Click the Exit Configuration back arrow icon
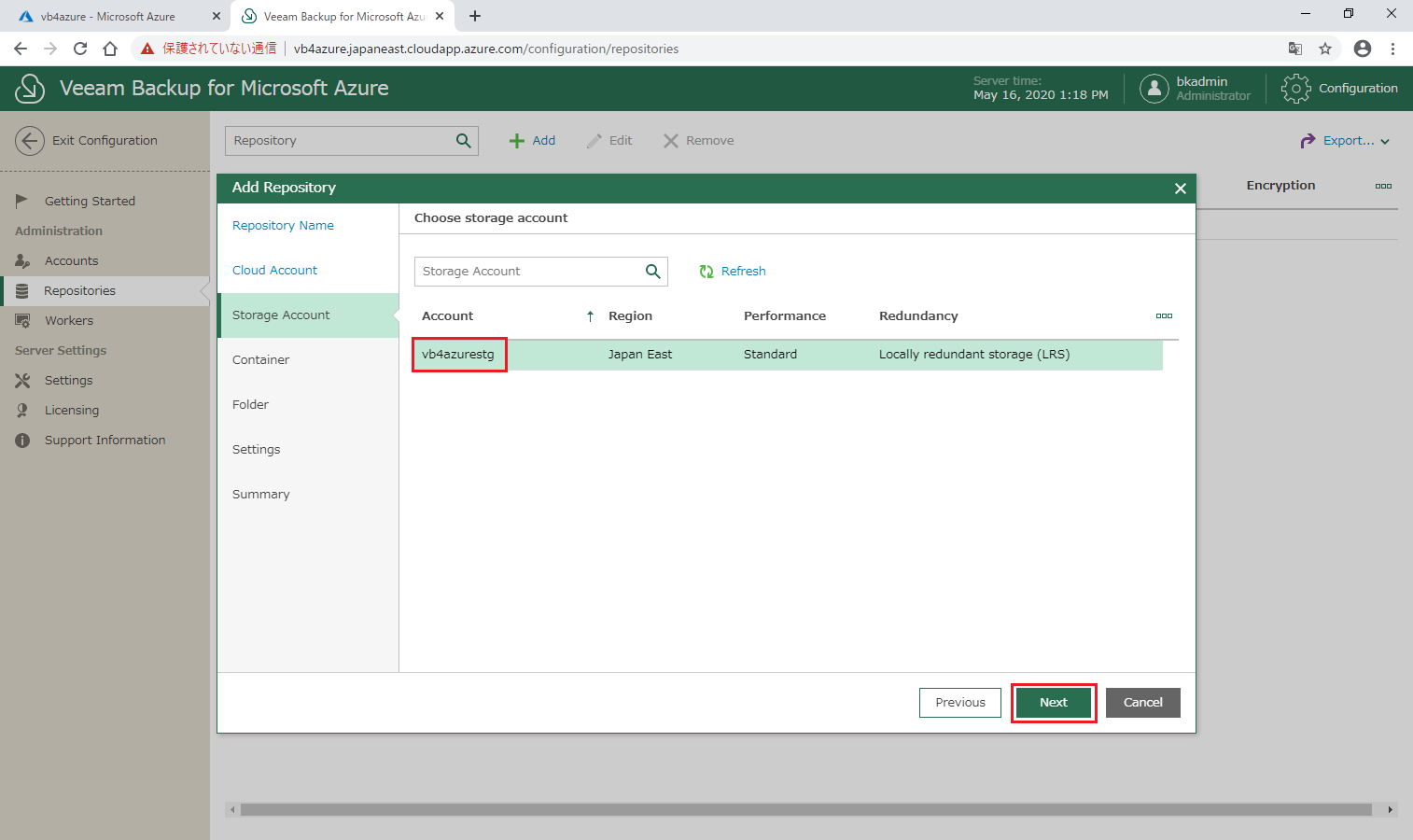The height and width of the screenshot is (840, 1413). (x=30, y=141)
